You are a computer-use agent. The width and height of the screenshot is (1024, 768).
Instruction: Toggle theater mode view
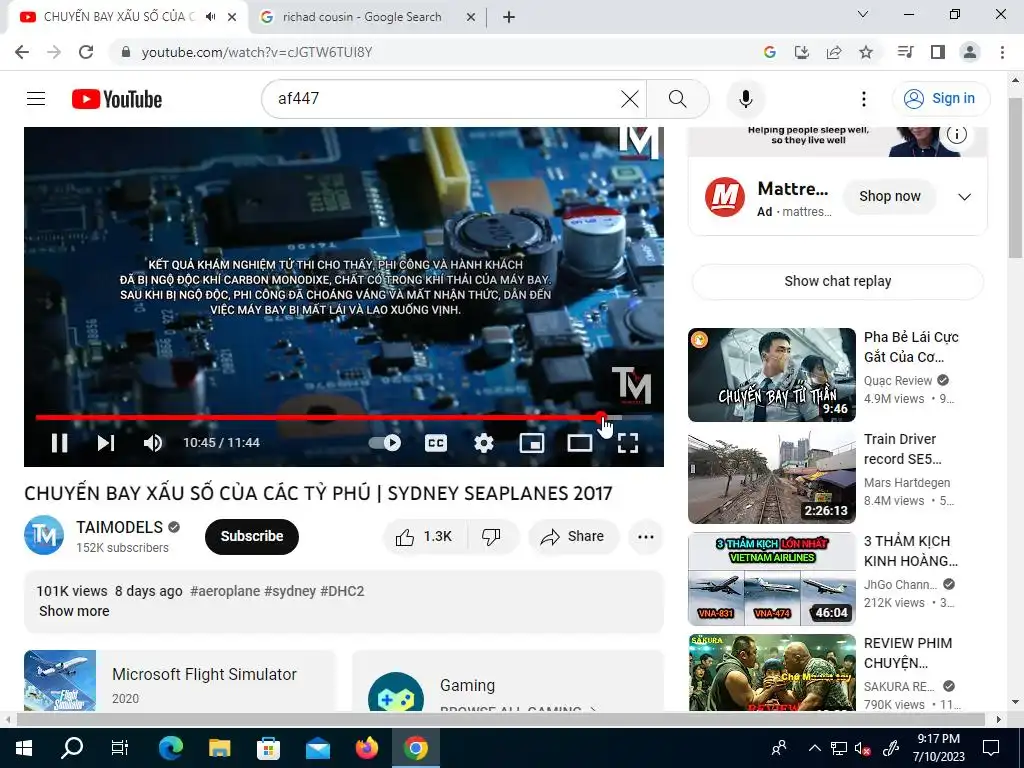[x=579, y=443]
